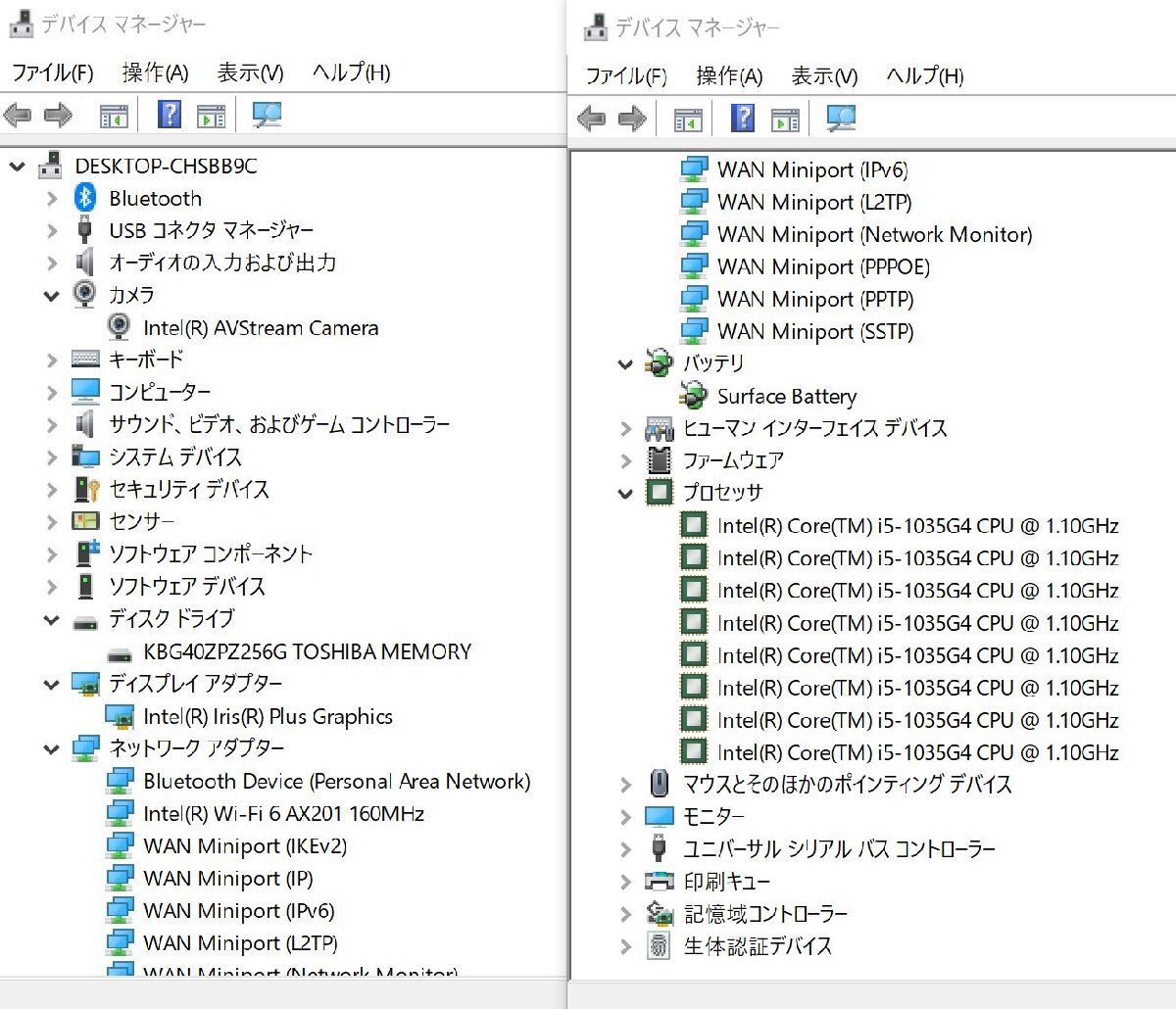This screenshot has width=1176, height=1009.
Task: Open ファイル(F) menu in right window
Action: (x=626, y=76)
